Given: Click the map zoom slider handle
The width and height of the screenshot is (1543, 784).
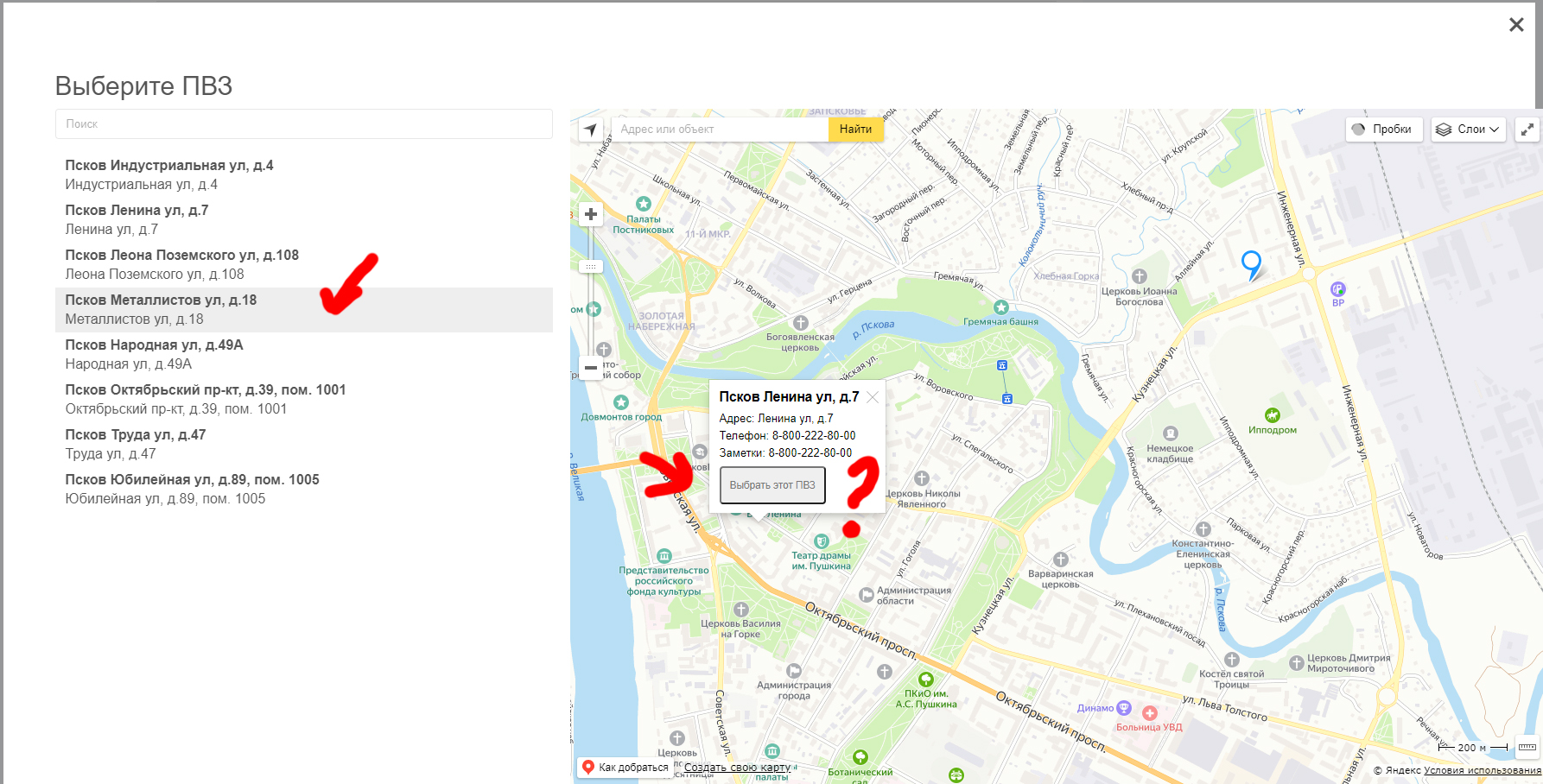Looking at the screenshot, I should pos(591,267).
